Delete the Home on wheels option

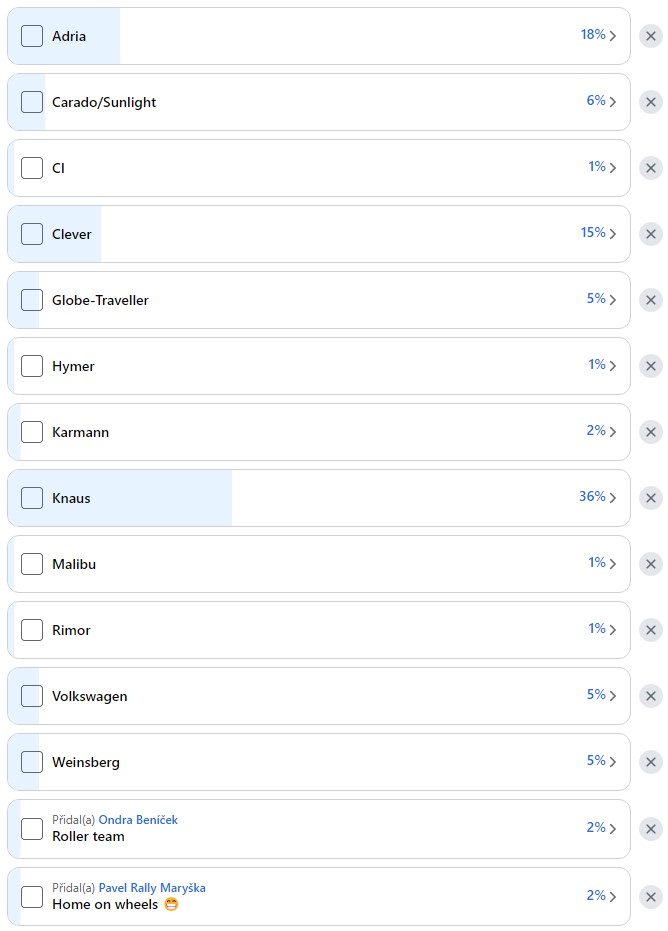[x=651, y=896]
